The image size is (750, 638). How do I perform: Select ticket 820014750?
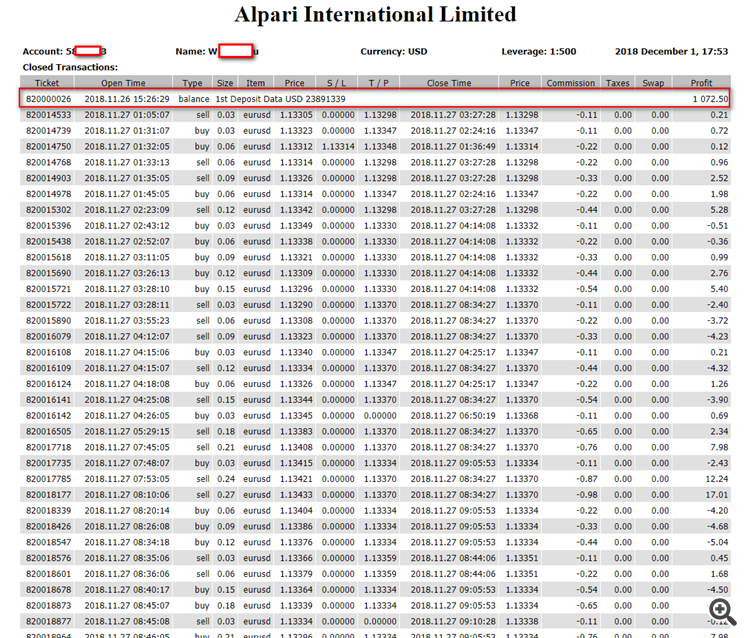click(48, 146)
